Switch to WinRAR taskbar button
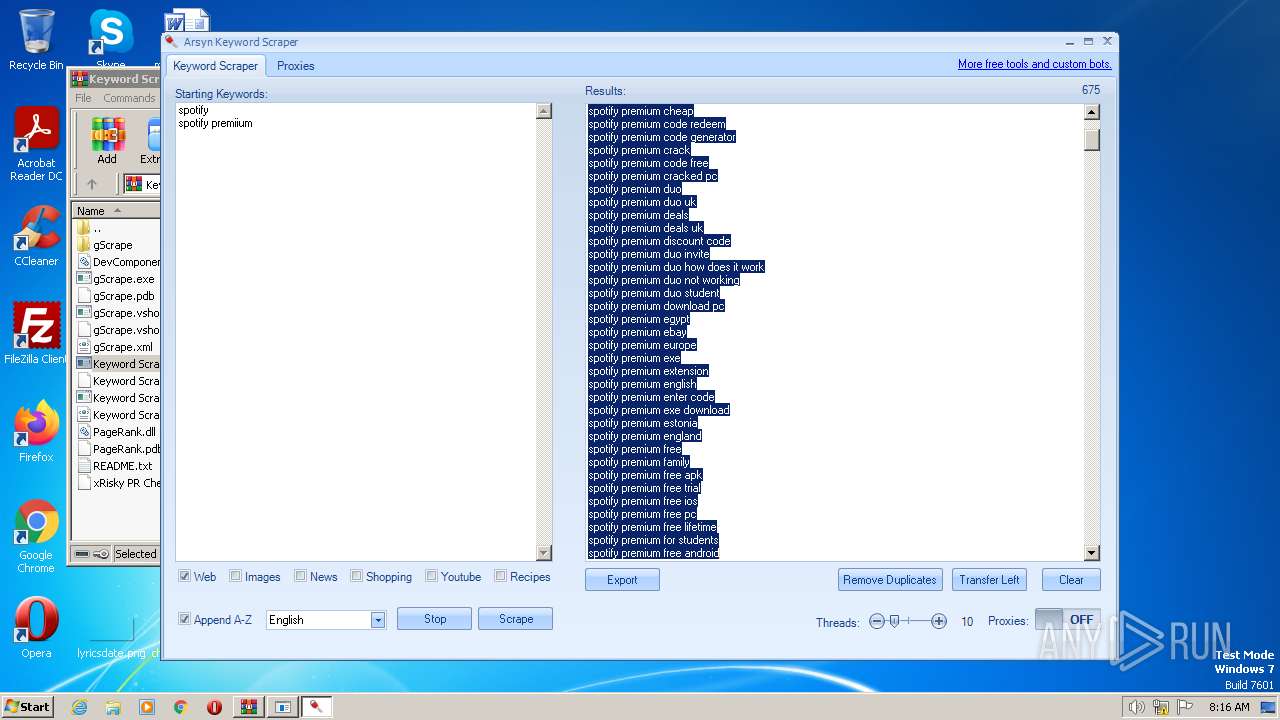1280x720 pixels. click(248, 707)
